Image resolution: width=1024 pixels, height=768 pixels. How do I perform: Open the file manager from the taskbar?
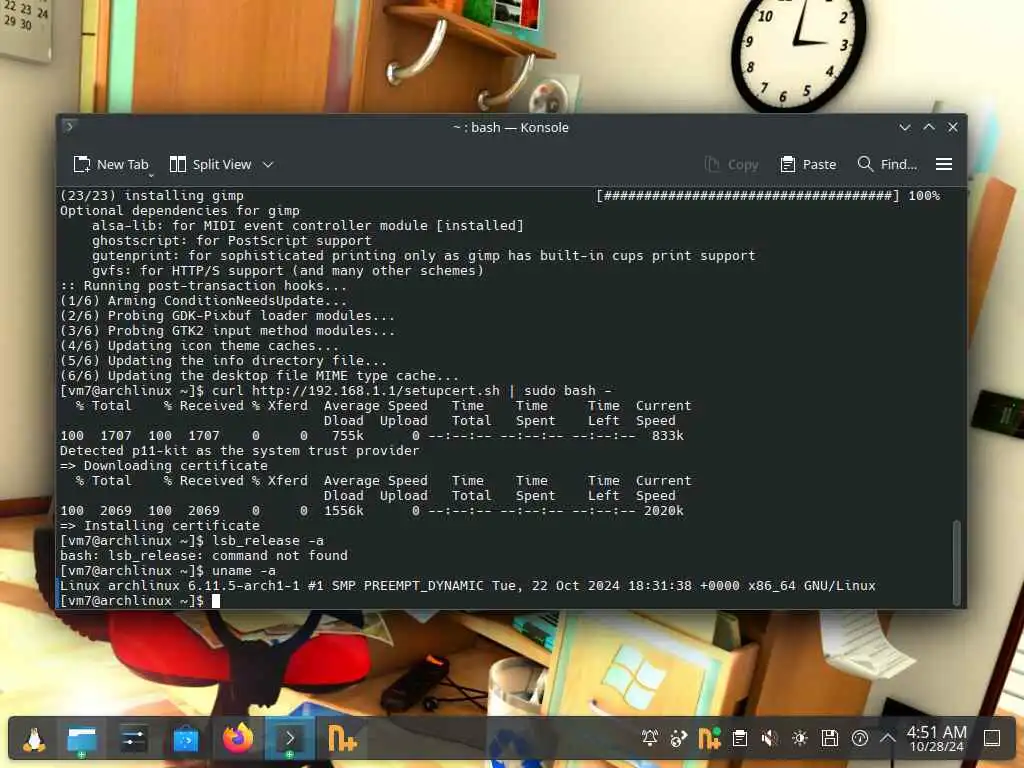pos(82,739)
